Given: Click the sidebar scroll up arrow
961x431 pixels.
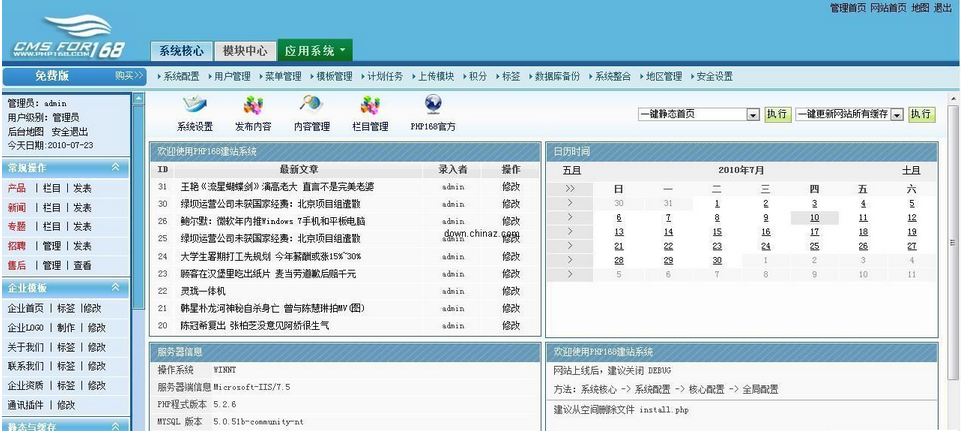Looking at the screenshot, I should coord(139,98).
